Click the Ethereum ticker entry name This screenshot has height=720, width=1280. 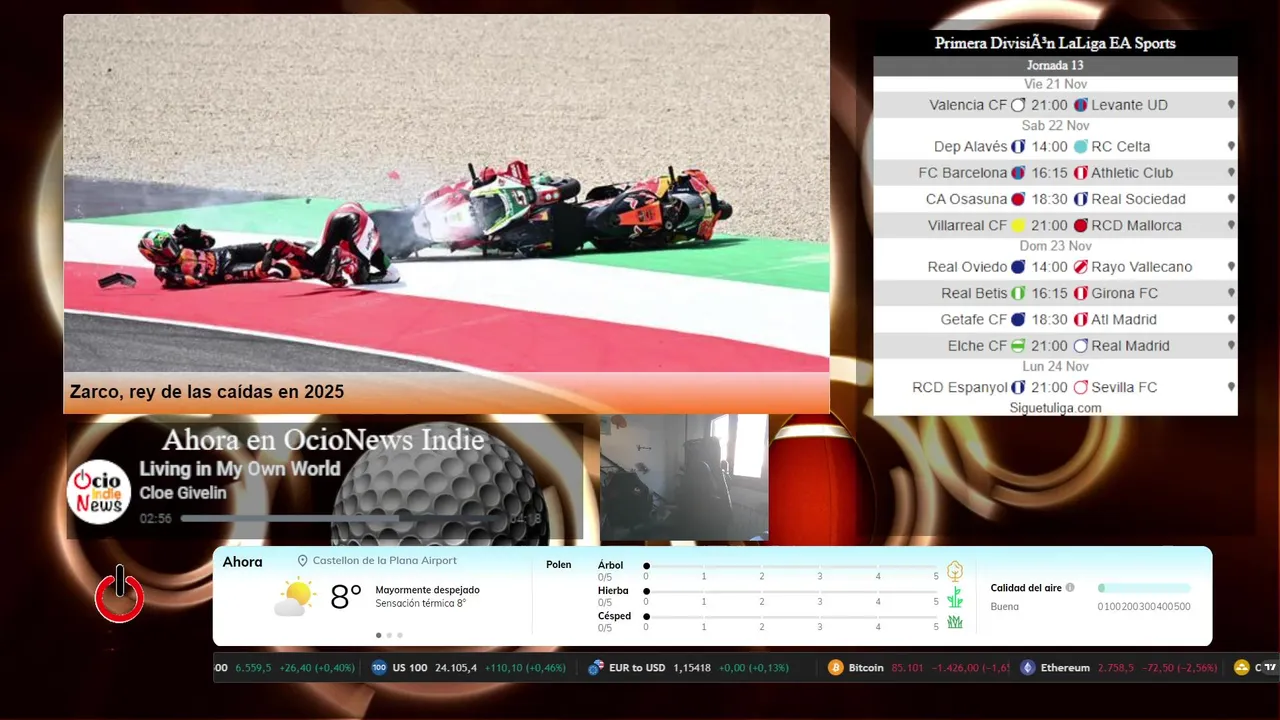tap(1065, 668)
